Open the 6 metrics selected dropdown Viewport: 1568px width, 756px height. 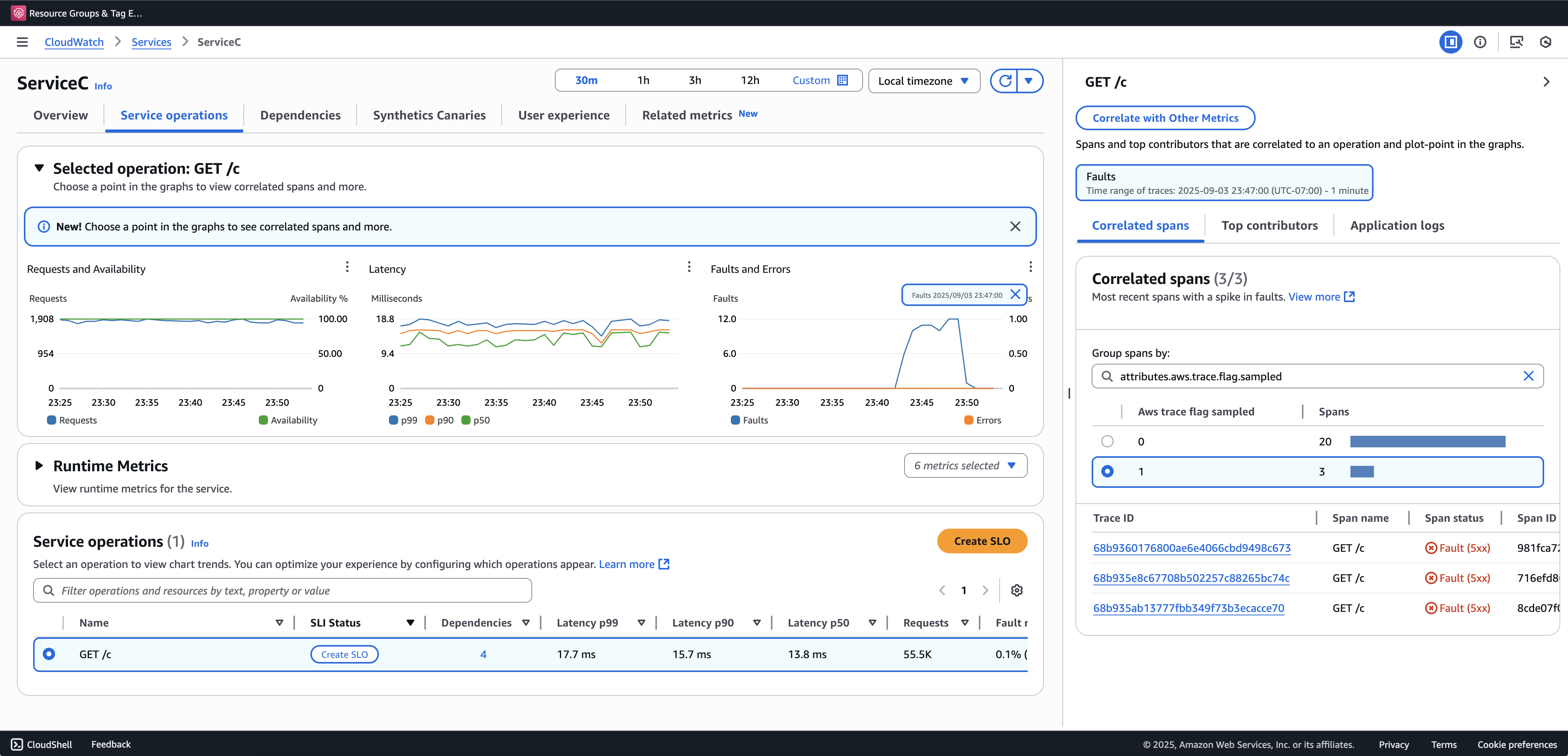click(965, 465)
